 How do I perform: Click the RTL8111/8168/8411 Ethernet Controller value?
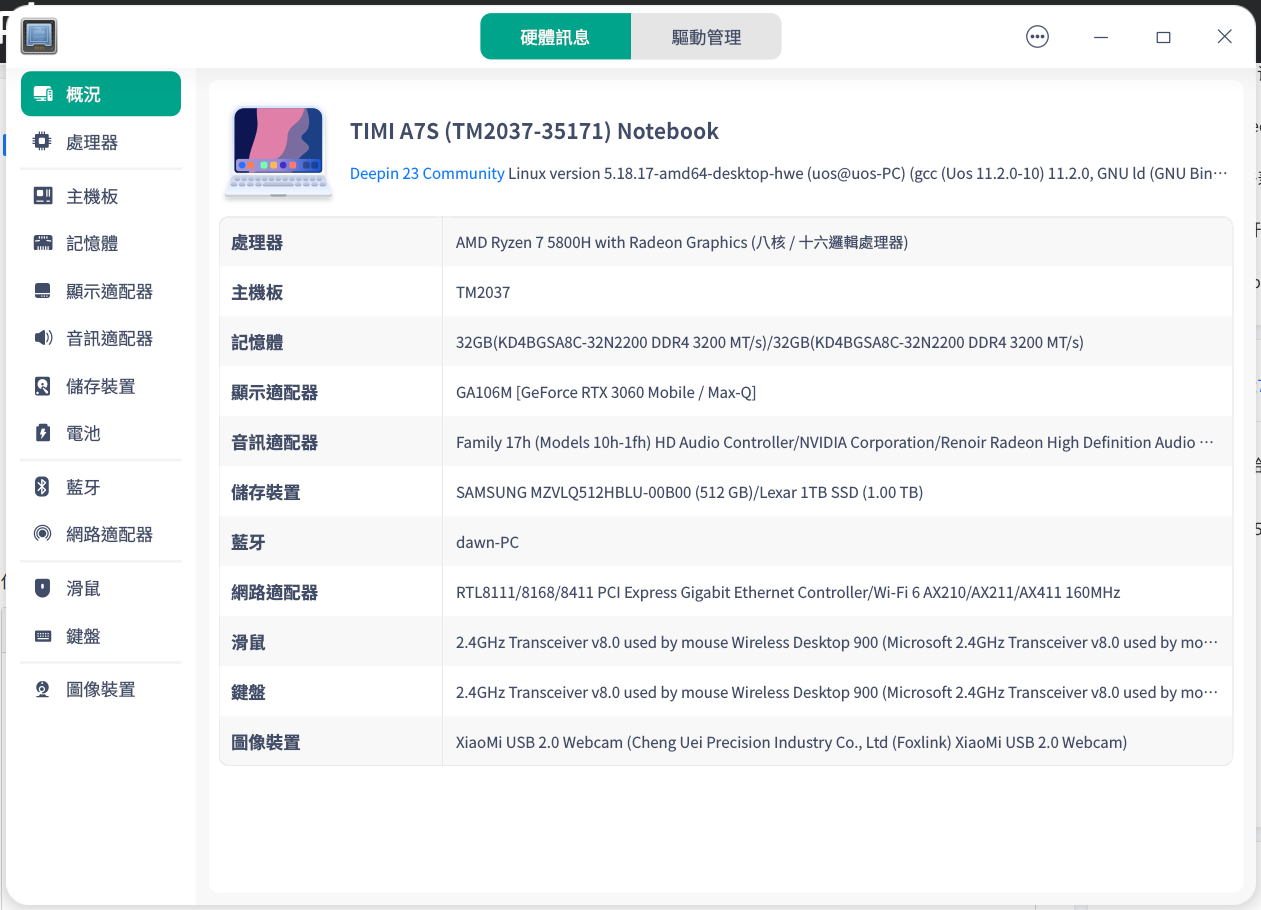(x=788, y=592)
